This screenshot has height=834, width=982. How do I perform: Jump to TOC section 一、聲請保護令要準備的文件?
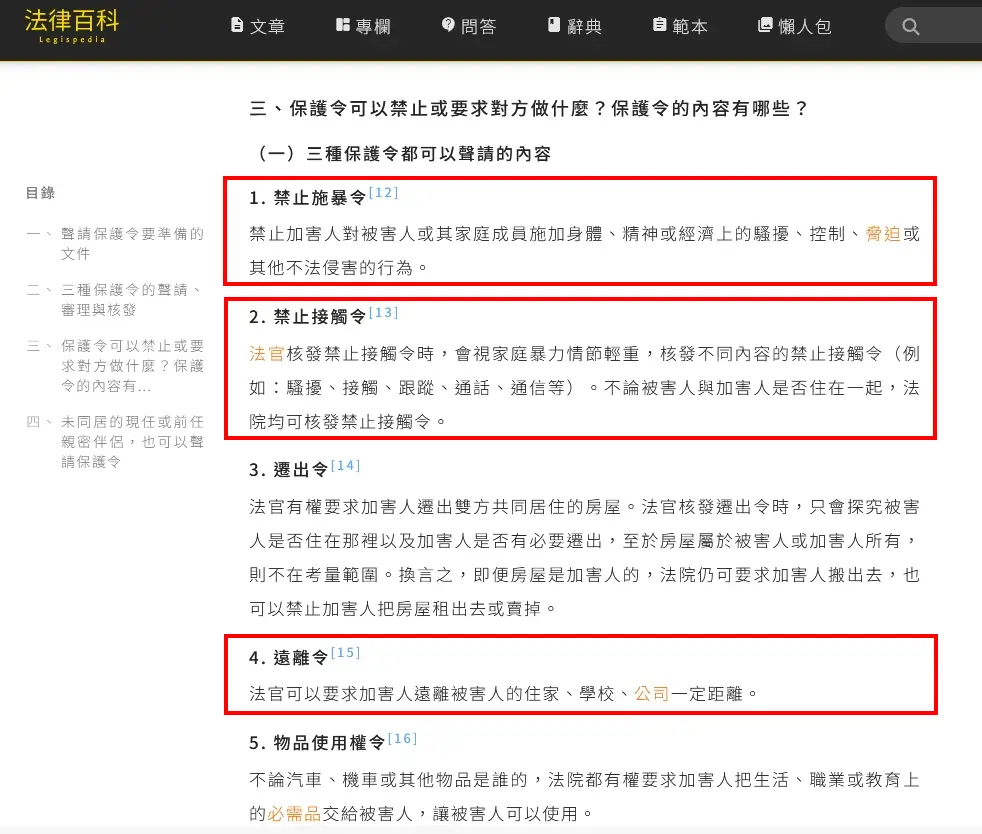(x=131, y=243)
